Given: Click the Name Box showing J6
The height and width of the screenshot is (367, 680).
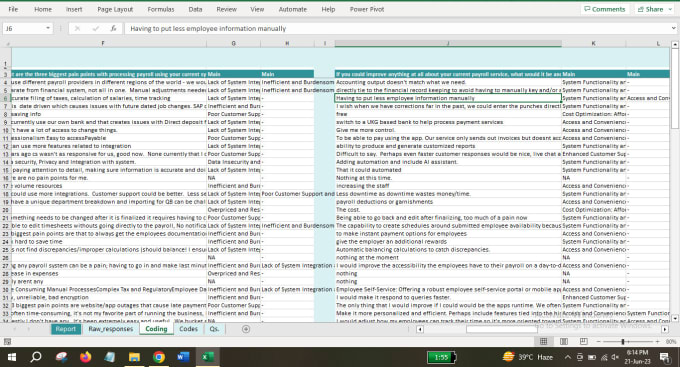Looking at the screenshot, I should pos(23,29).
